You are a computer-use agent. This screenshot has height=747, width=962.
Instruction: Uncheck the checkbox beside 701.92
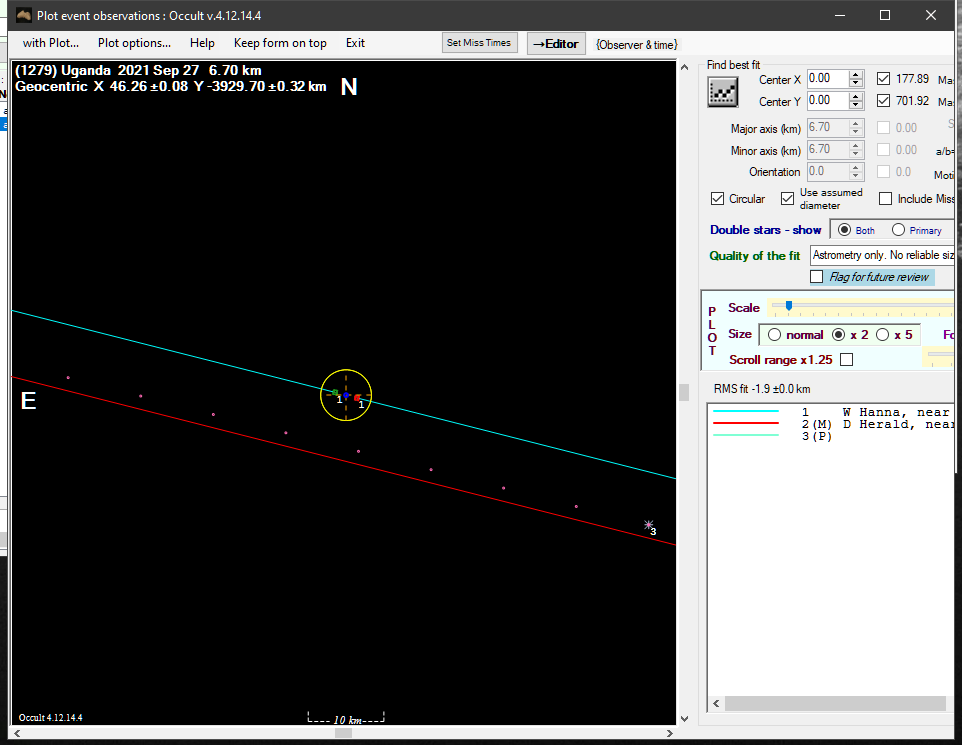[883, 101]
